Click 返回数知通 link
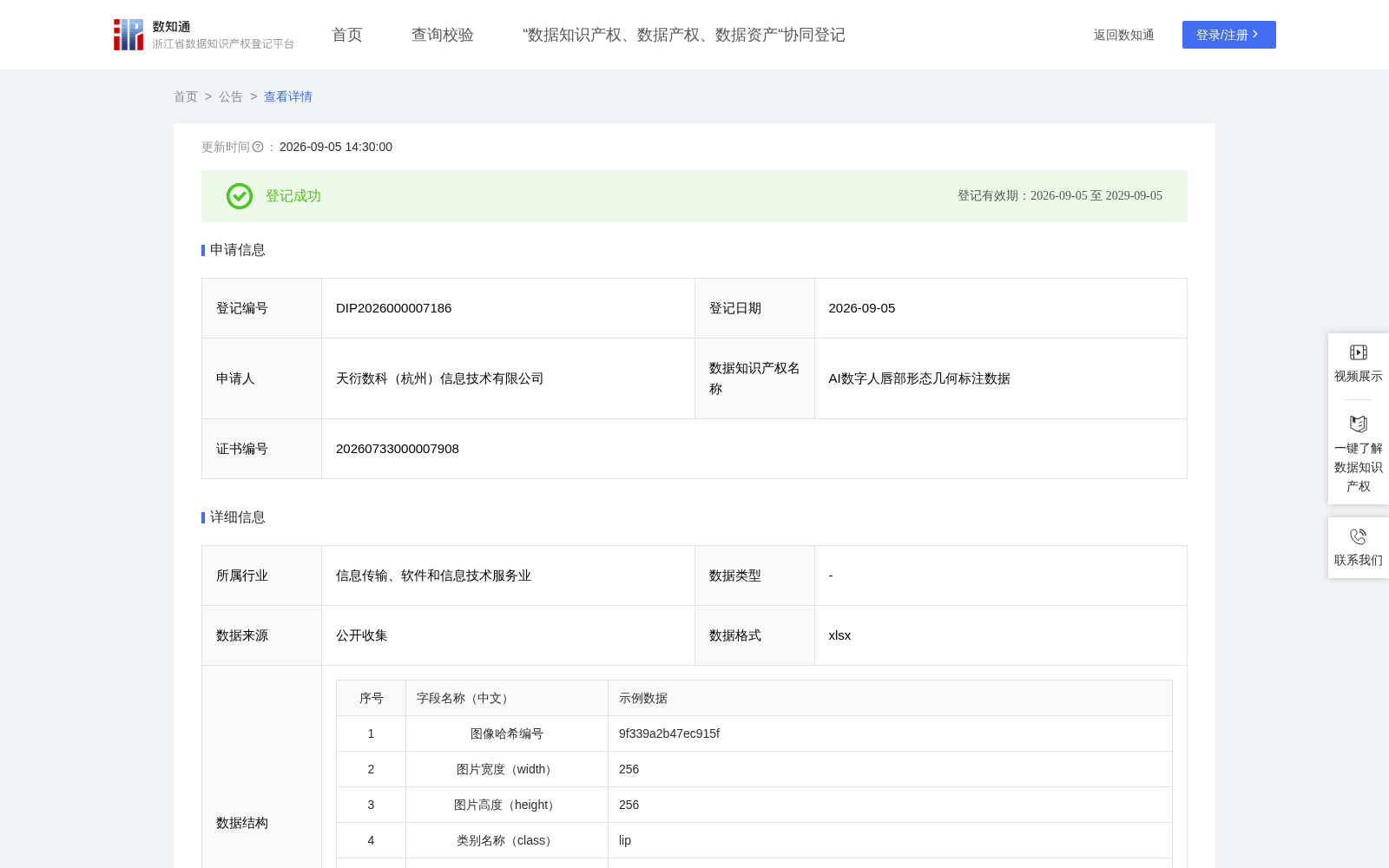This screenshot has width=1389, height=868. pyautogui.click(x=1124, y=35)
